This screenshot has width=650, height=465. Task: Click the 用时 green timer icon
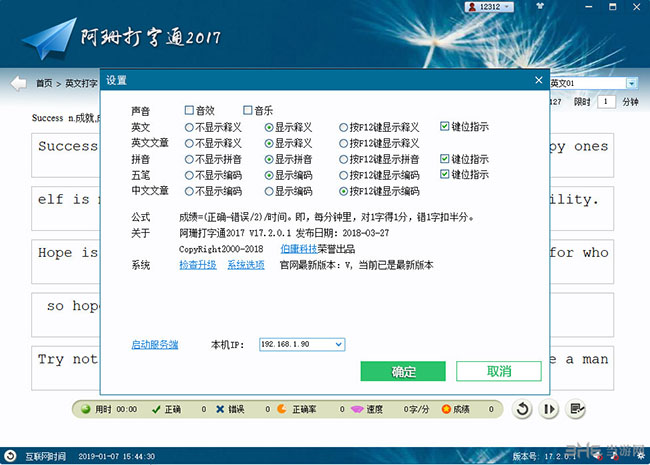click(x=86, y=409)
